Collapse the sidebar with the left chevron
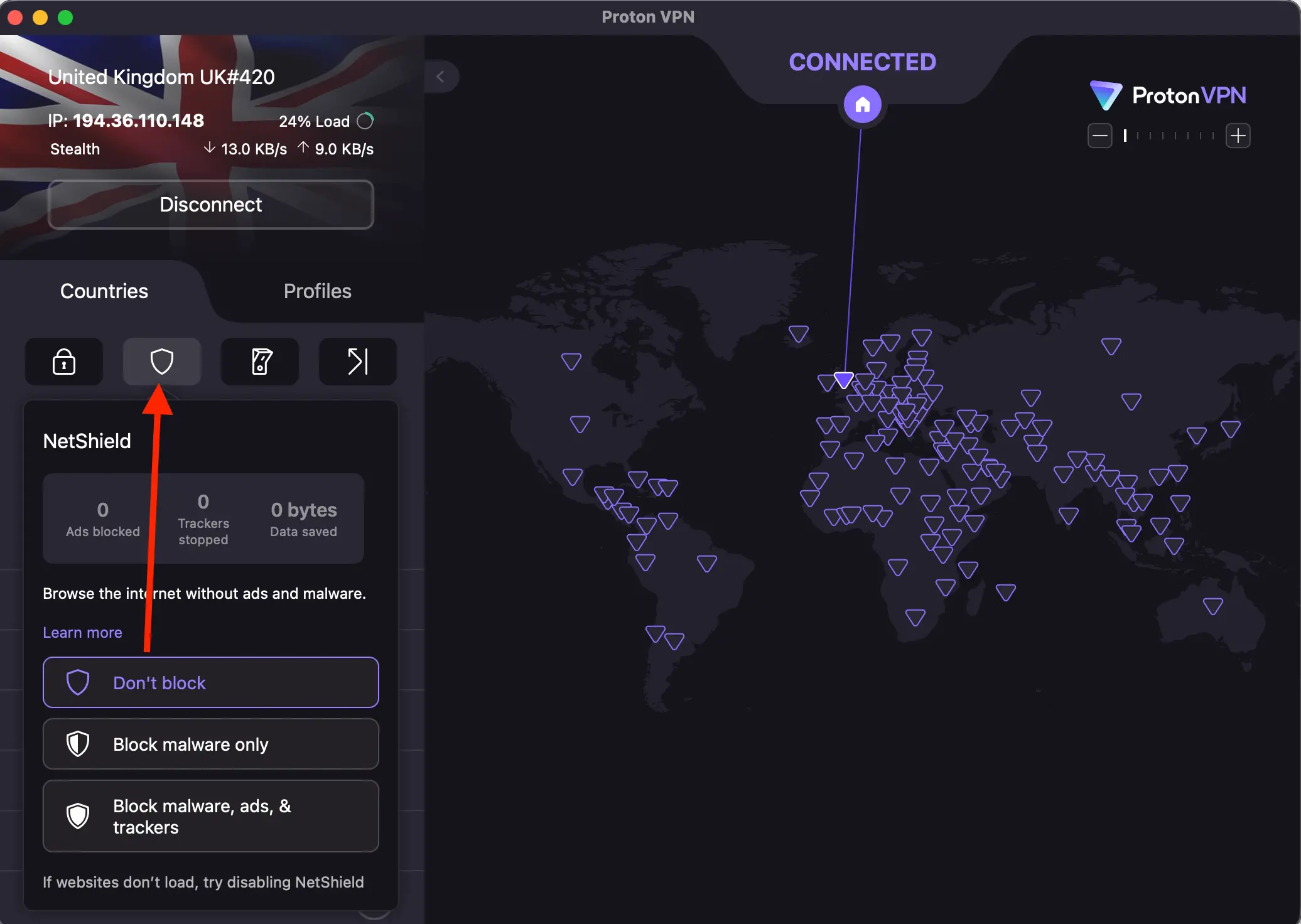 (x=442, y=76)
